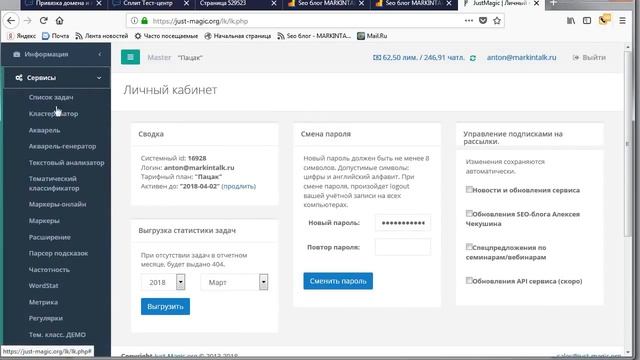Click the browser Forward arrow
This screenshot has height=360, width=640.
click(x=27, y=20)
